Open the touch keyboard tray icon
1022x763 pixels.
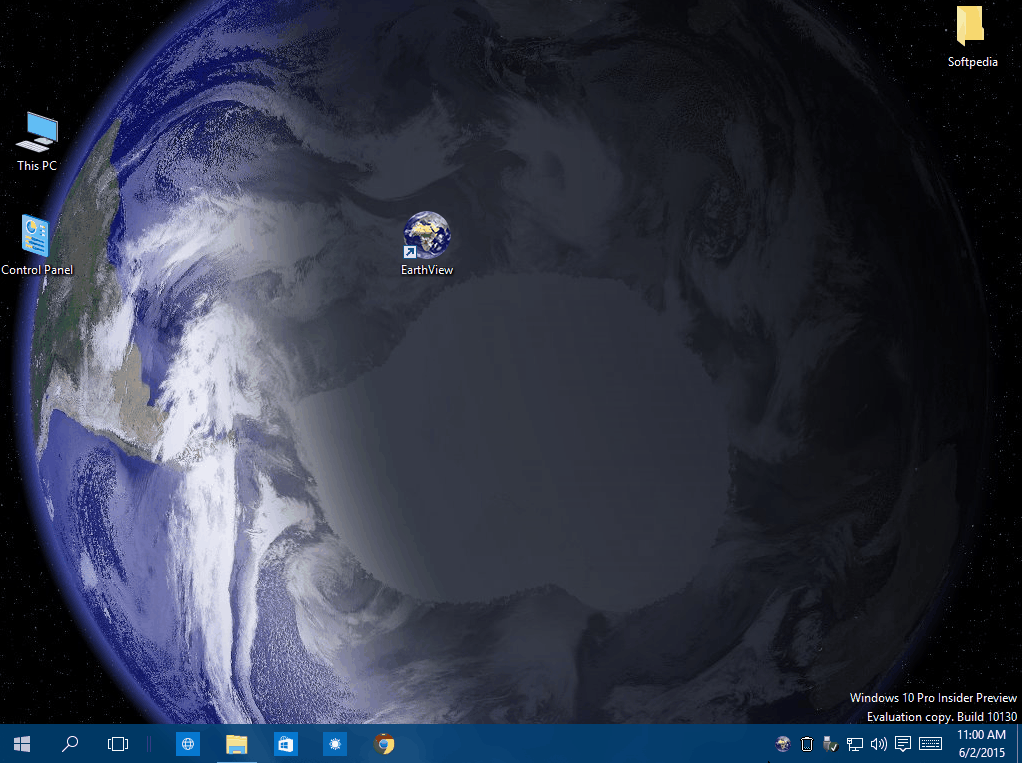(929, 744)
